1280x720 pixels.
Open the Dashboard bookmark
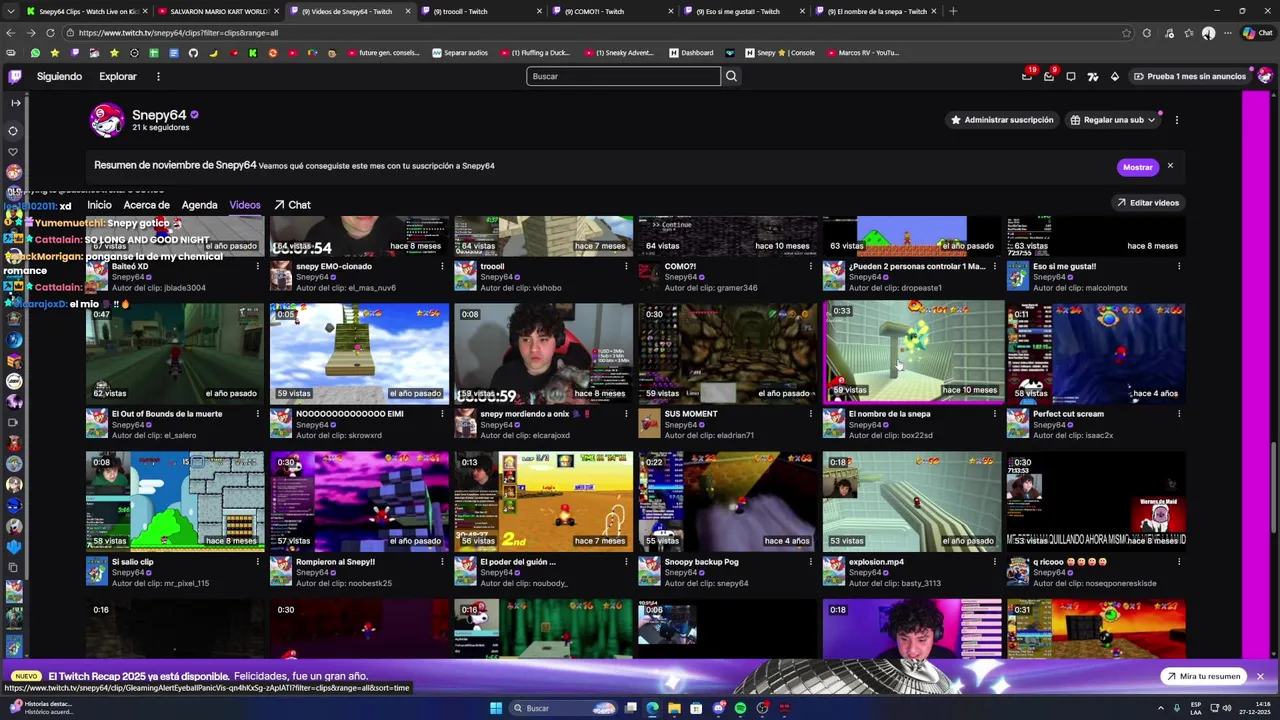692,53
